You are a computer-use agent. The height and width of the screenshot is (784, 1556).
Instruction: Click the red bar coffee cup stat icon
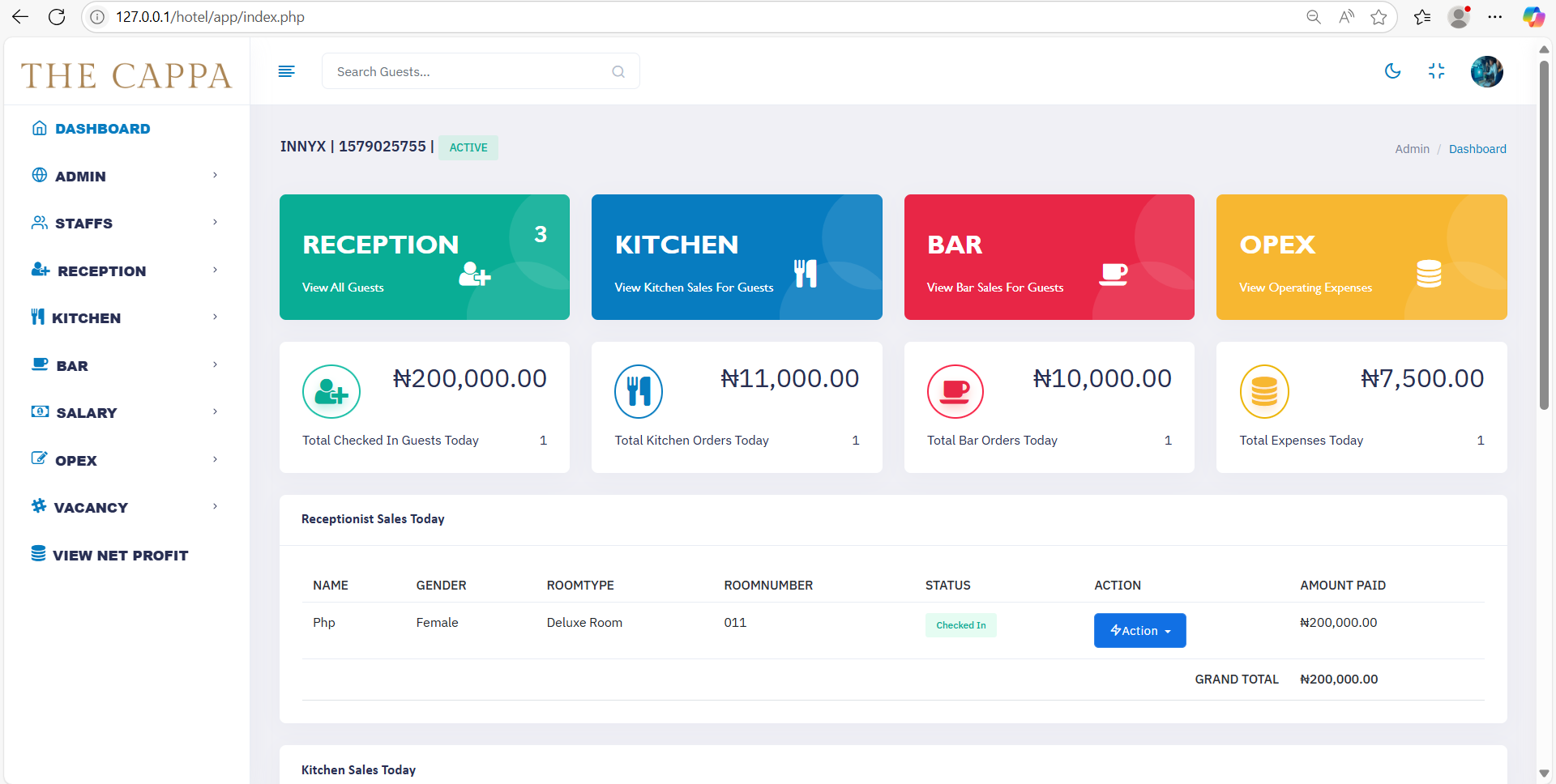(955, 392)
